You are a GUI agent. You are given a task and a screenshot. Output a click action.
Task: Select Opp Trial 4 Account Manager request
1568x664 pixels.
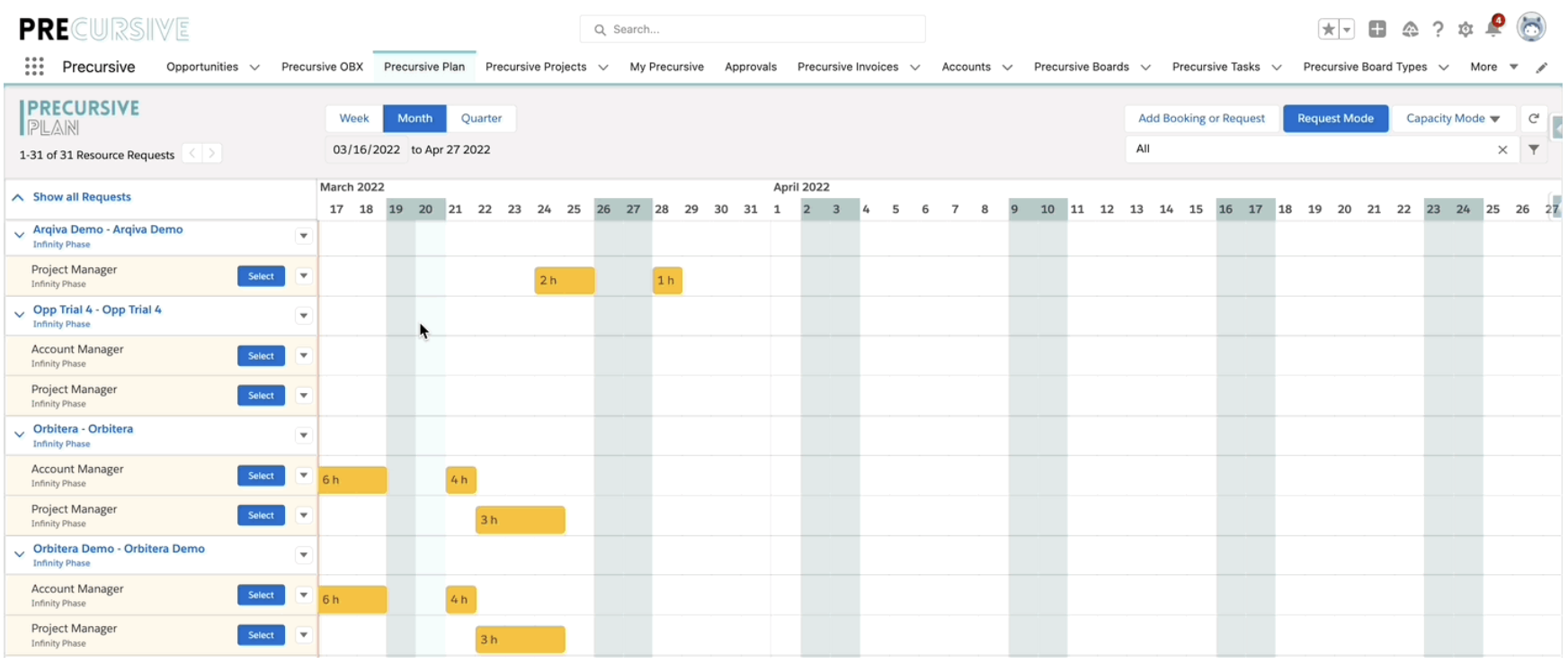[x=261, y=356]
